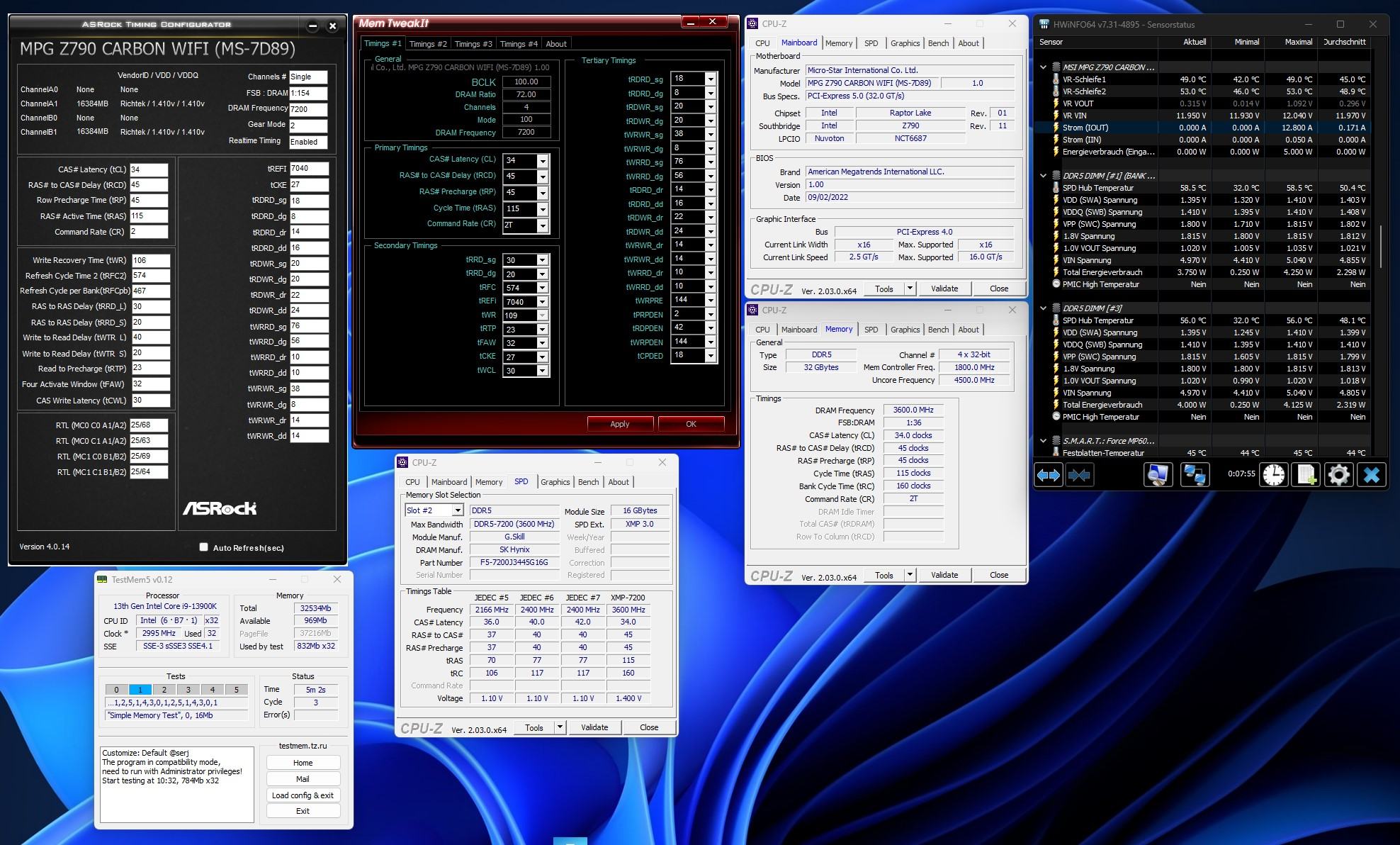
Task: Toggle test 5 box in TestMem5
Action: pos(237,689)
